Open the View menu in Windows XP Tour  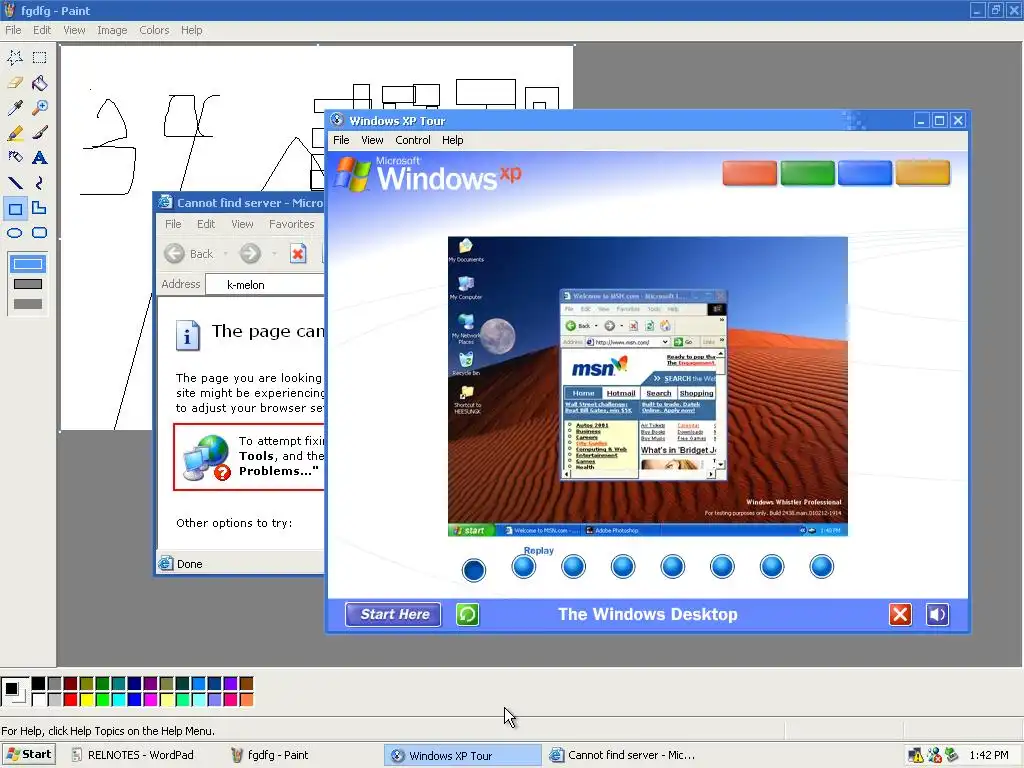[x=372, y=140]
